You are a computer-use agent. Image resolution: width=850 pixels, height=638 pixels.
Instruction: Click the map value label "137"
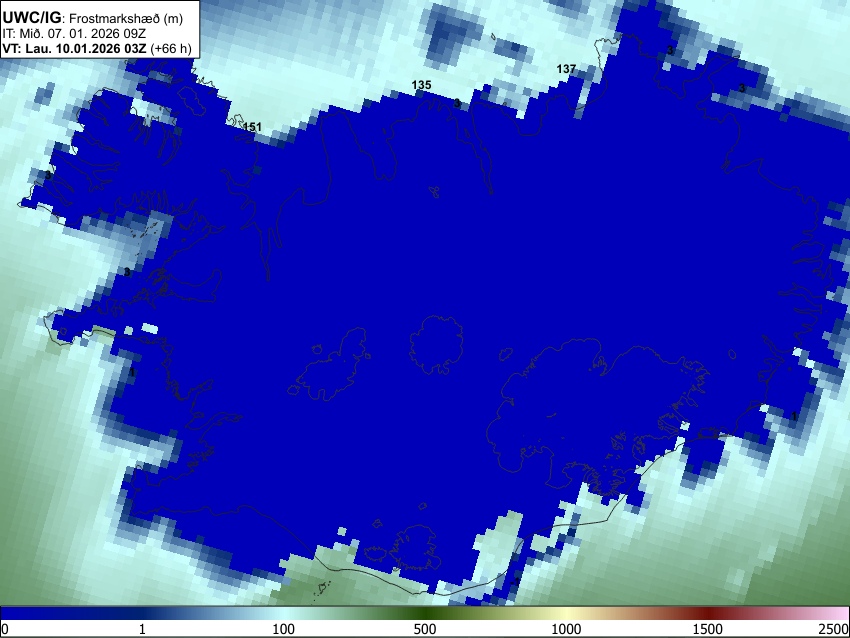566,69
